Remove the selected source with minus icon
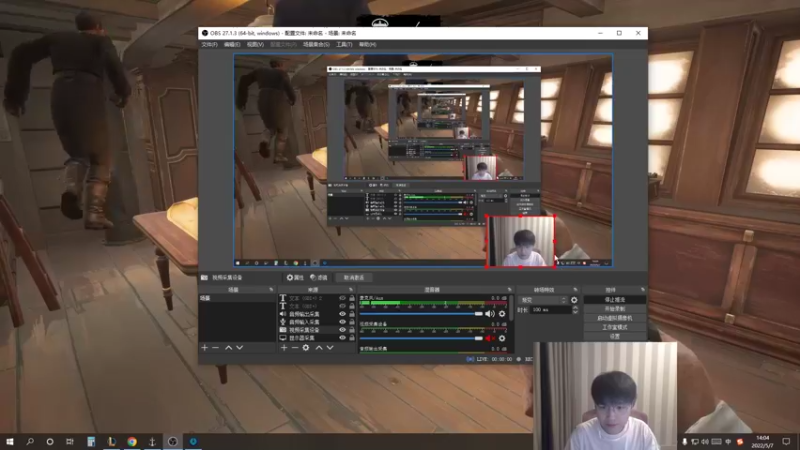This screenshot has height=450, width=800. 295,347
